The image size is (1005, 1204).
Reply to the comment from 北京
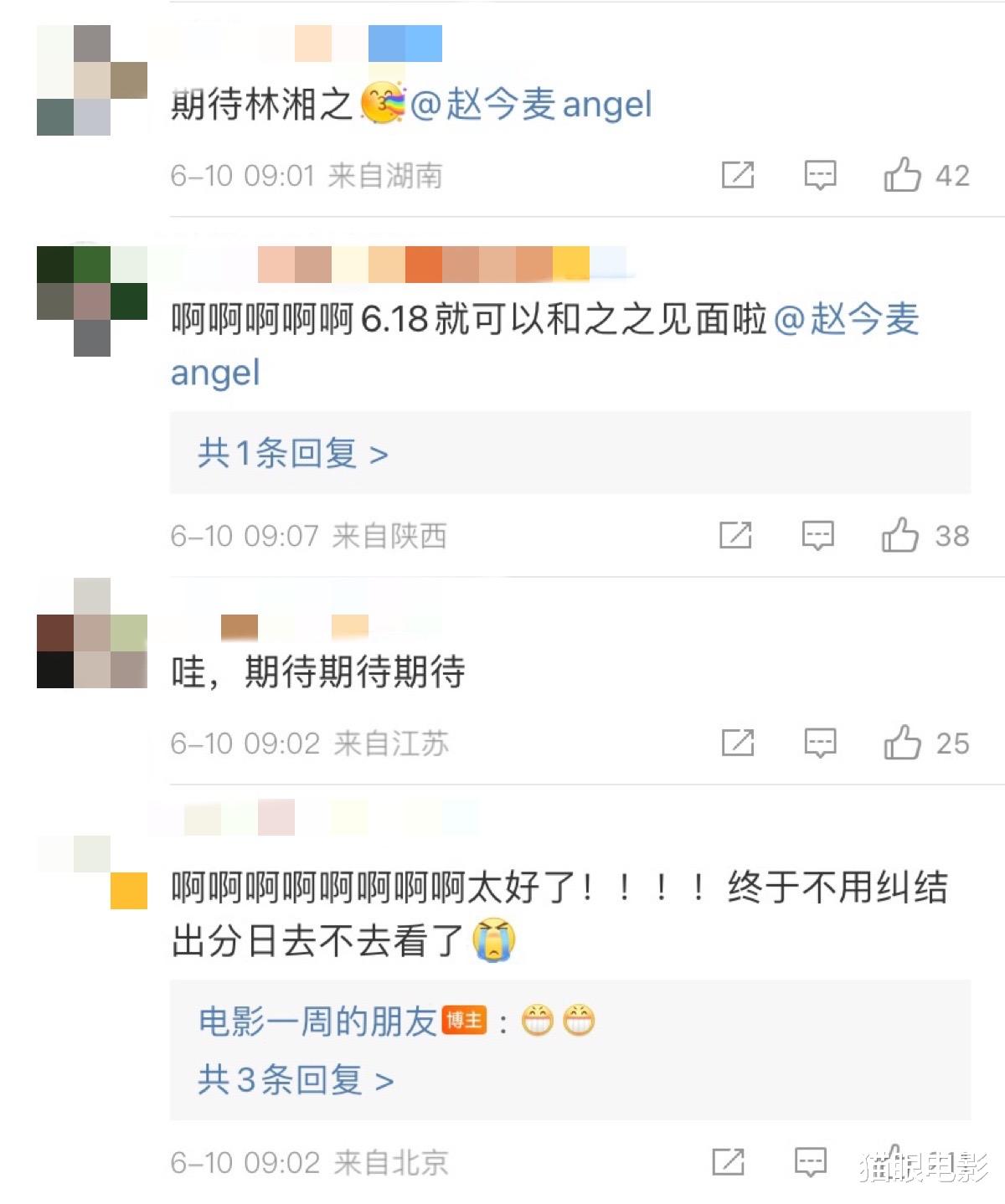(x=810, y=1161)
